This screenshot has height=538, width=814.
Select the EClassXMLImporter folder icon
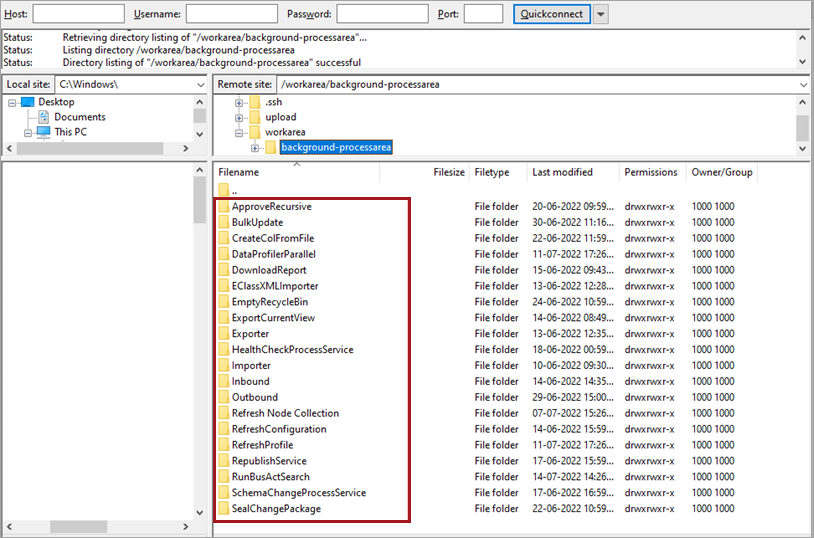click(x=224, y=286)
